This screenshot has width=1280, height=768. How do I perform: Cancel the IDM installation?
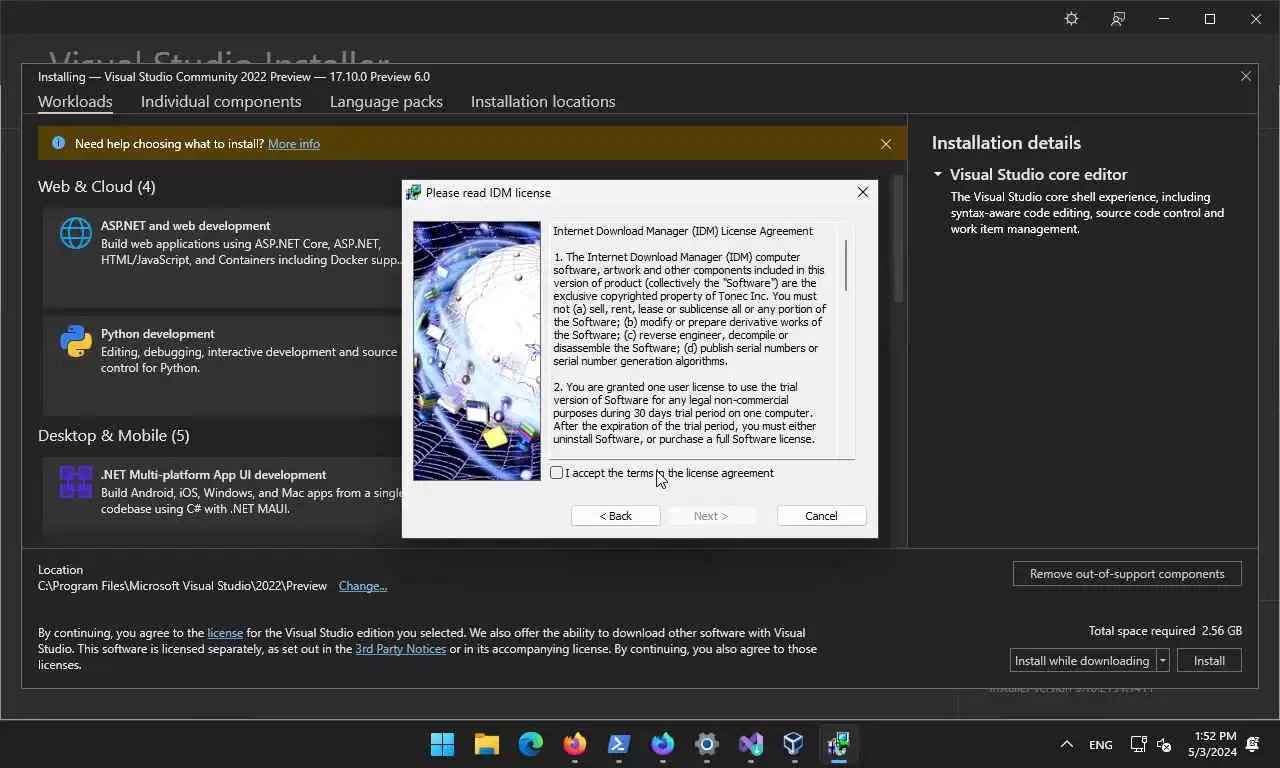click(821, 516)
